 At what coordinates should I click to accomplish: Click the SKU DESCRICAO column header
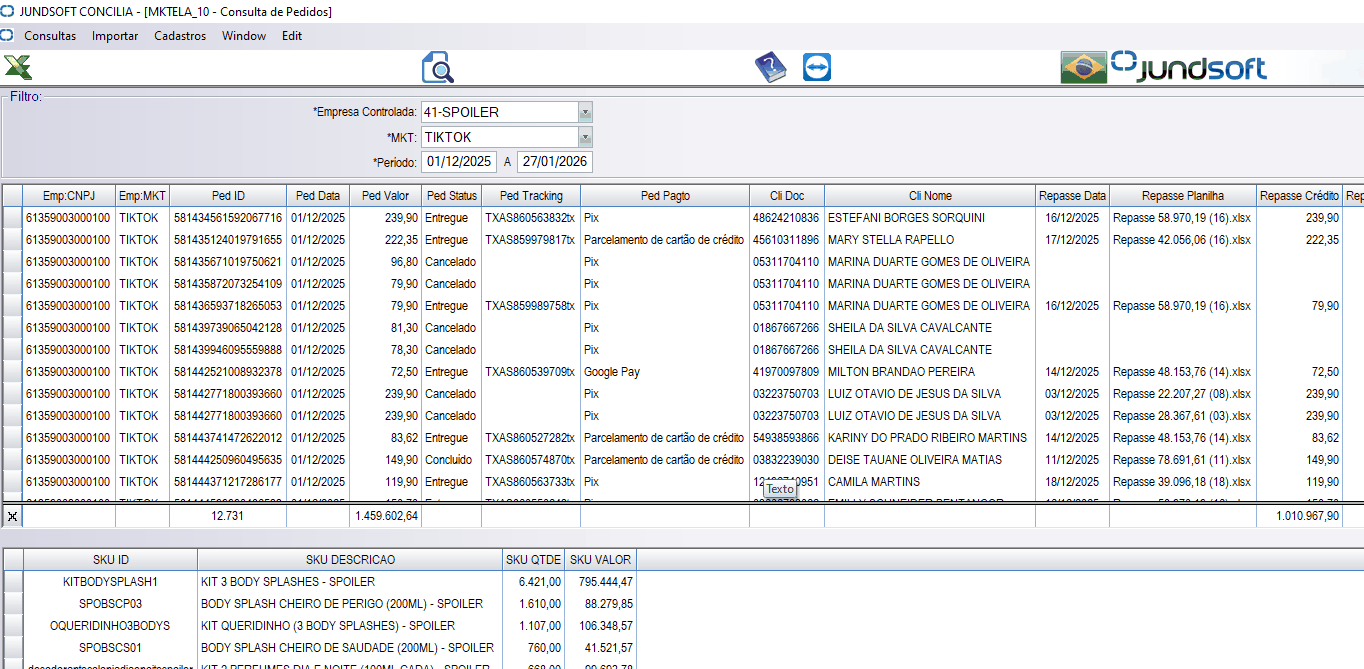(x=350, y=559)
